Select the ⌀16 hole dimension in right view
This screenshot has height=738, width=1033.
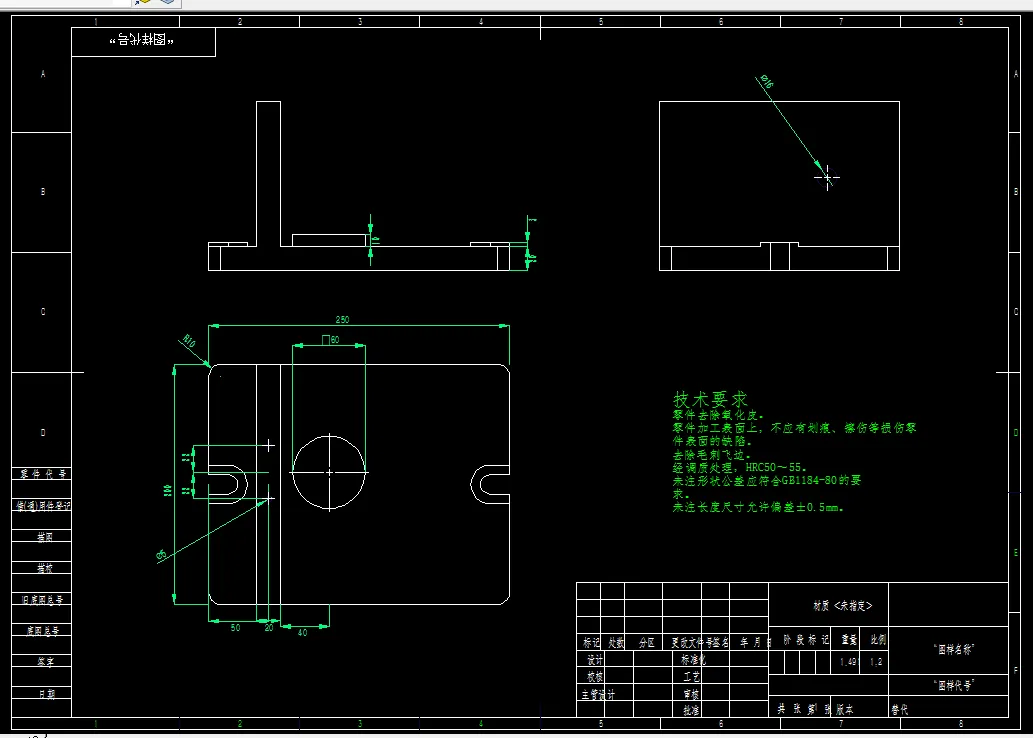click(767, 81)
